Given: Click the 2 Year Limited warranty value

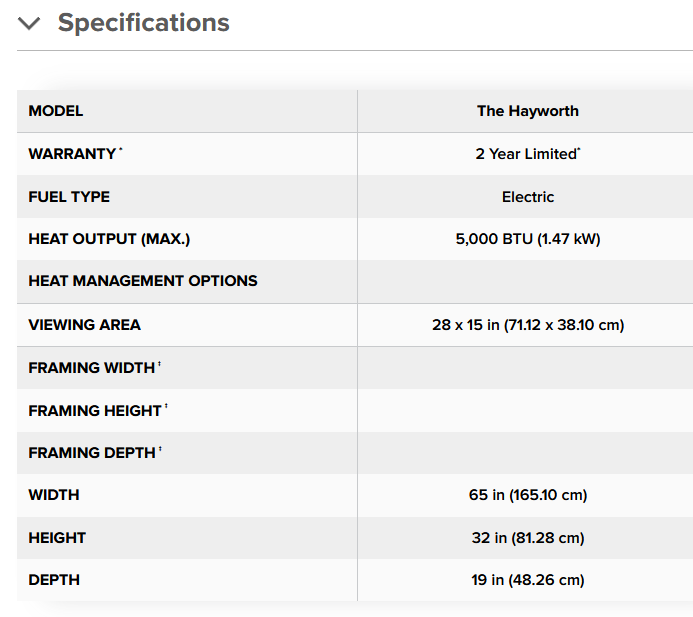Looking at the screenshot, I should tap(527, 154).
